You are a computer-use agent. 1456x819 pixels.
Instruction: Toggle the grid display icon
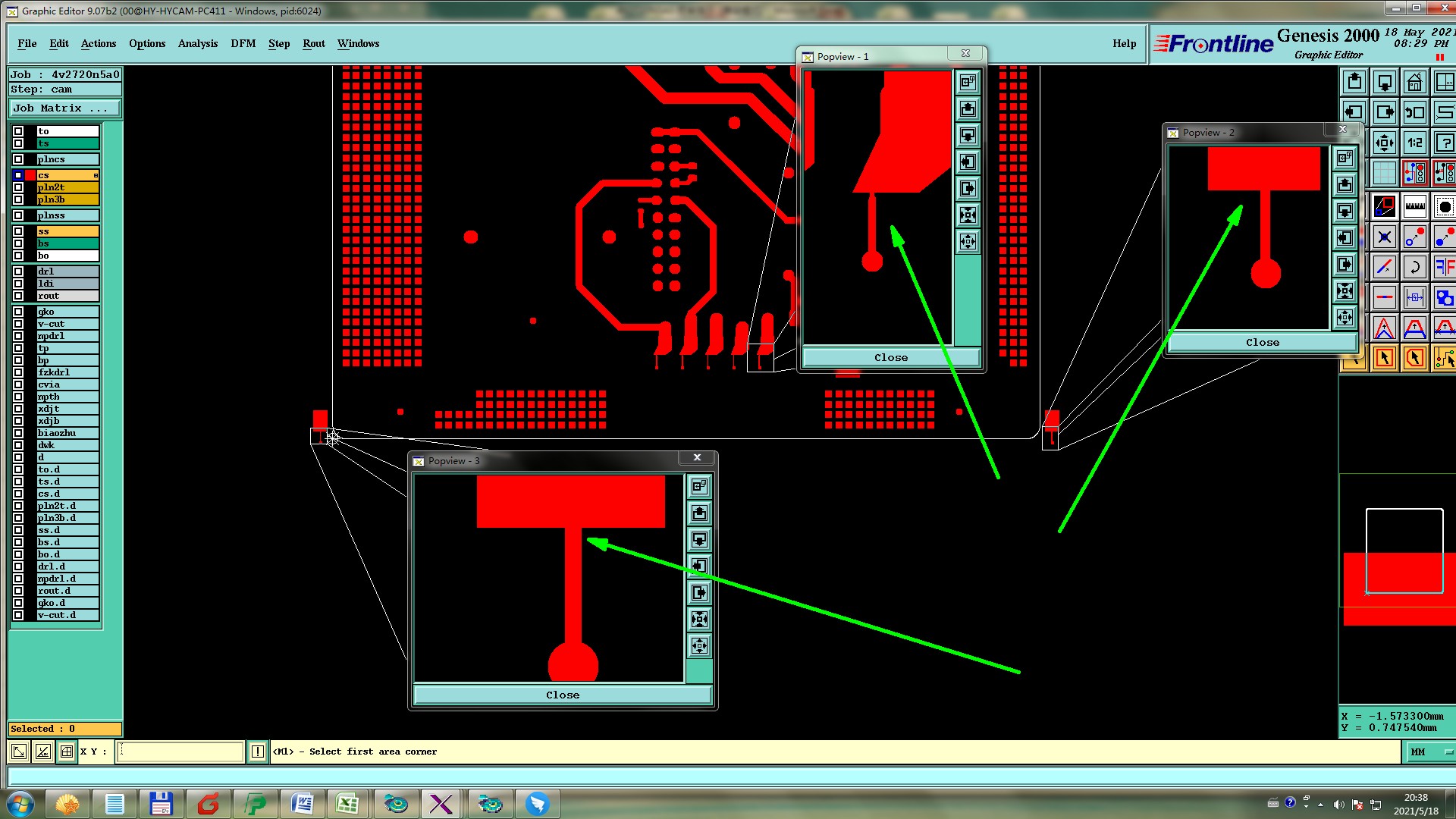point(1384,173)
